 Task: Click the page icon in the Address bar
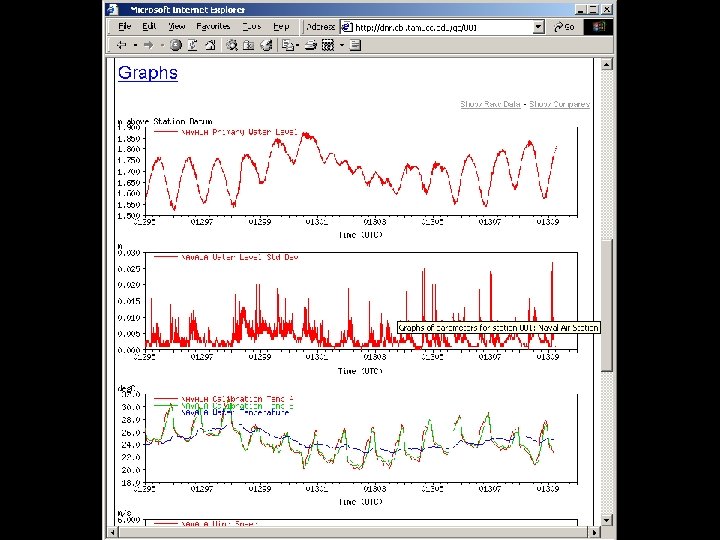(x=347, y=27)
